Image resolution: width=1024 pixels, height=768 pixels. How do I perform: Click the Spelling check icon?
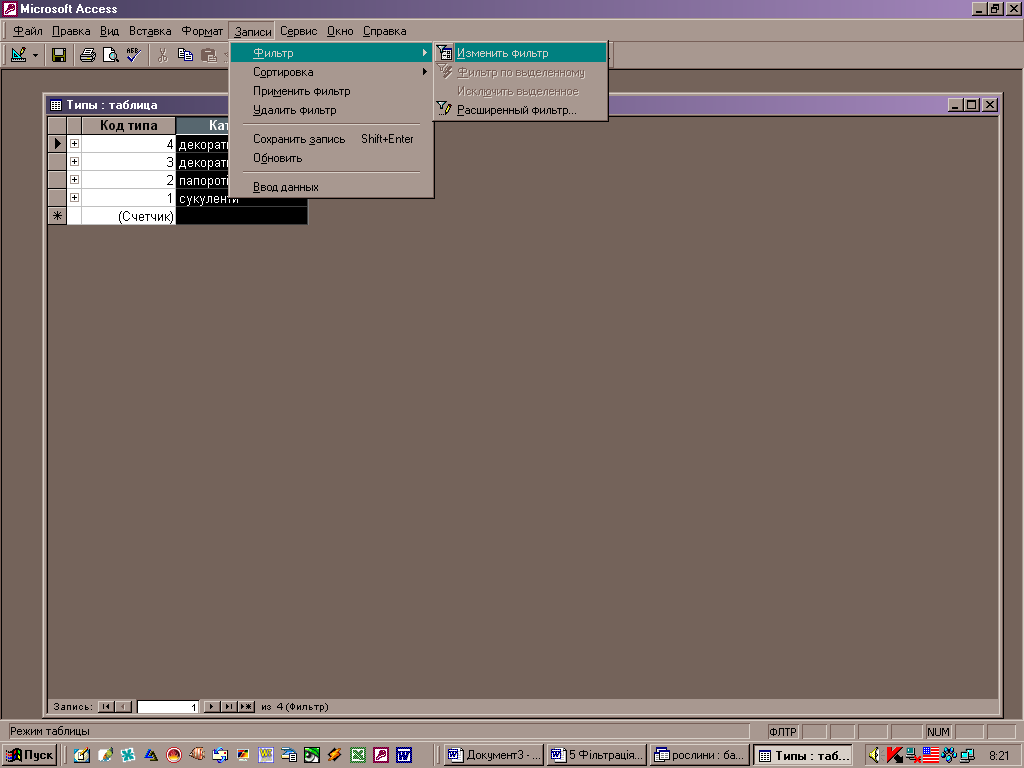(x=134, y=56)
